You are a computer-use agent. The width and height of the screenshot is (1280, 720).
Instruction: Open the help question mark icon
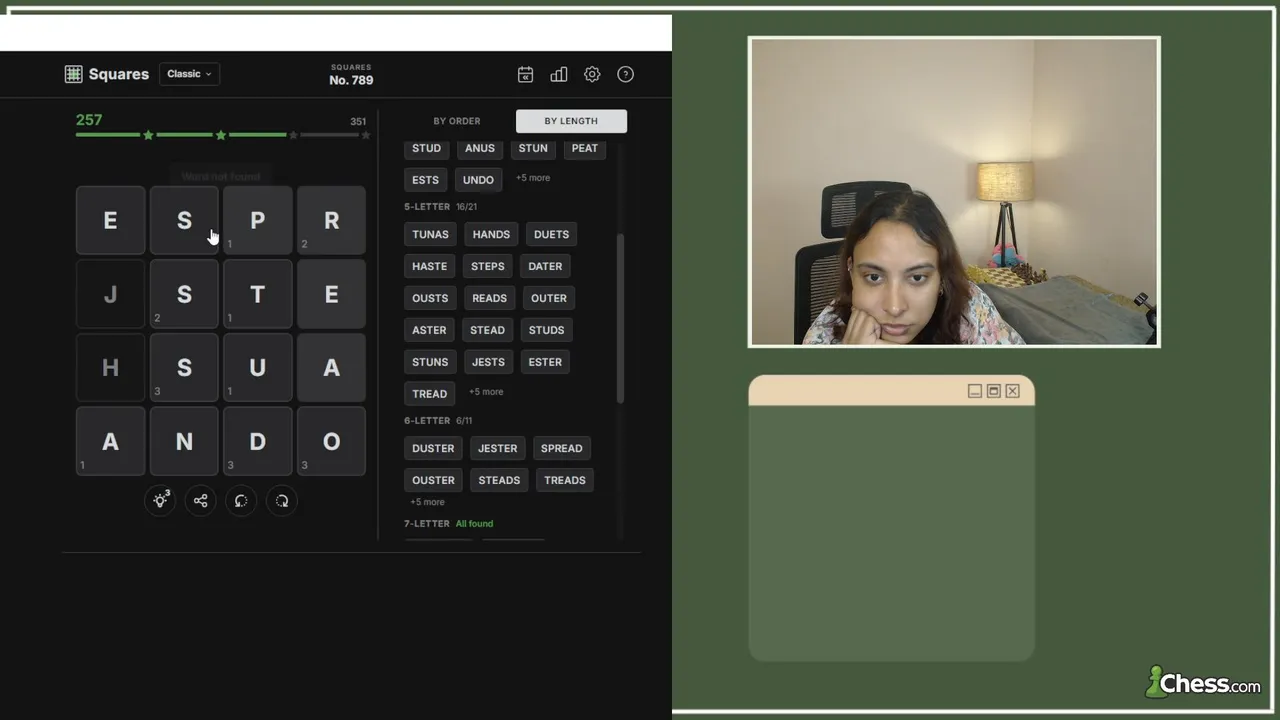click(626, 74)
